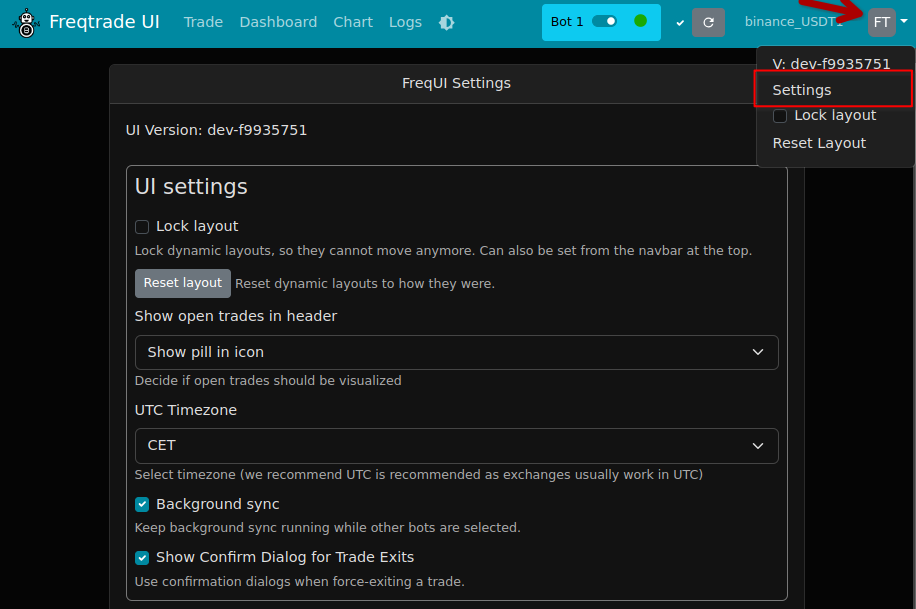Switch to the Trade page
Image resolution: width=916 pixels, height=609 pixels.
[203, 22]
